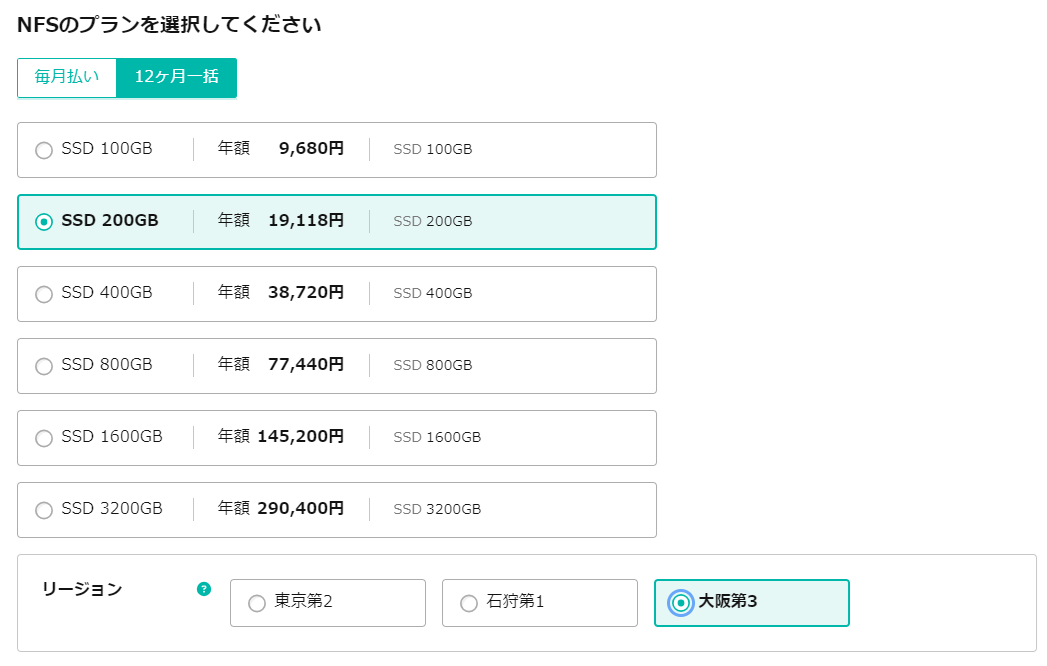Open the region help question-mark icon
Viewport: 1047px width, 666px height.
[204, 589]
